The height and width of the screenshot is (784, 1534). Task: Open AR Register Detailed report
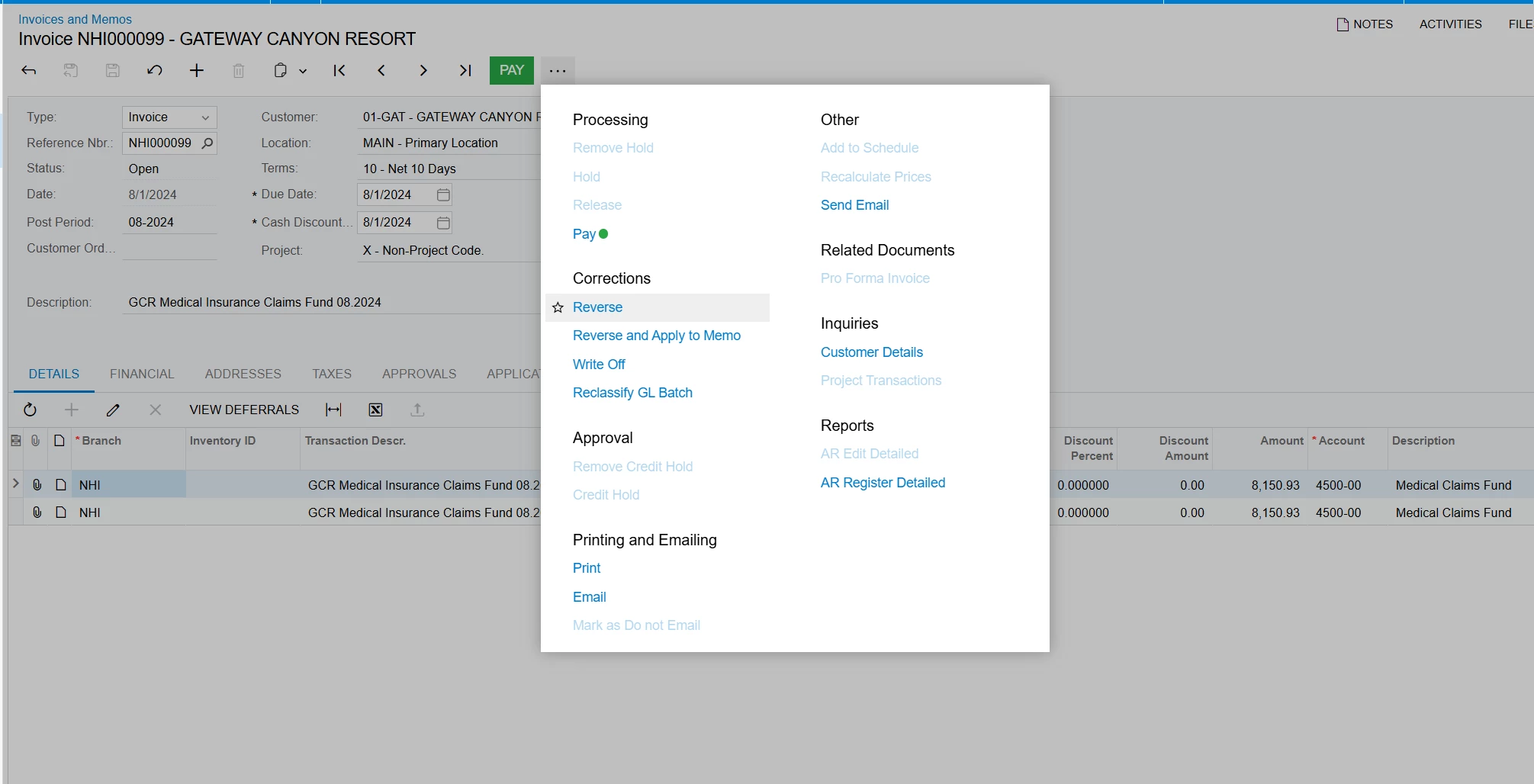coord(883,483)
